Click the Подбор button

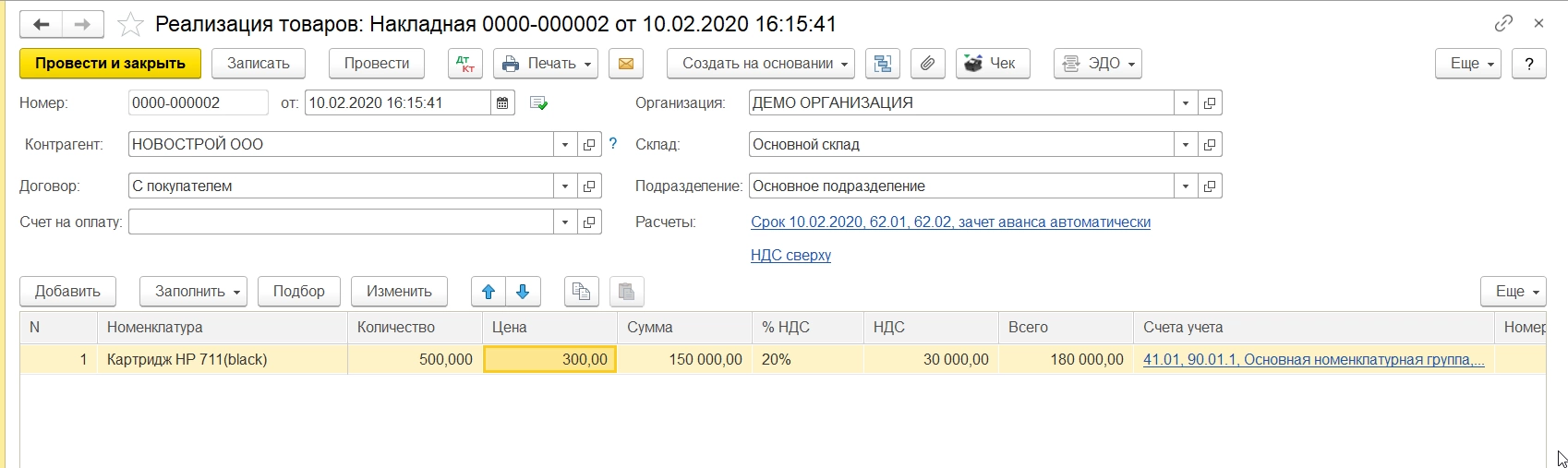298,292
